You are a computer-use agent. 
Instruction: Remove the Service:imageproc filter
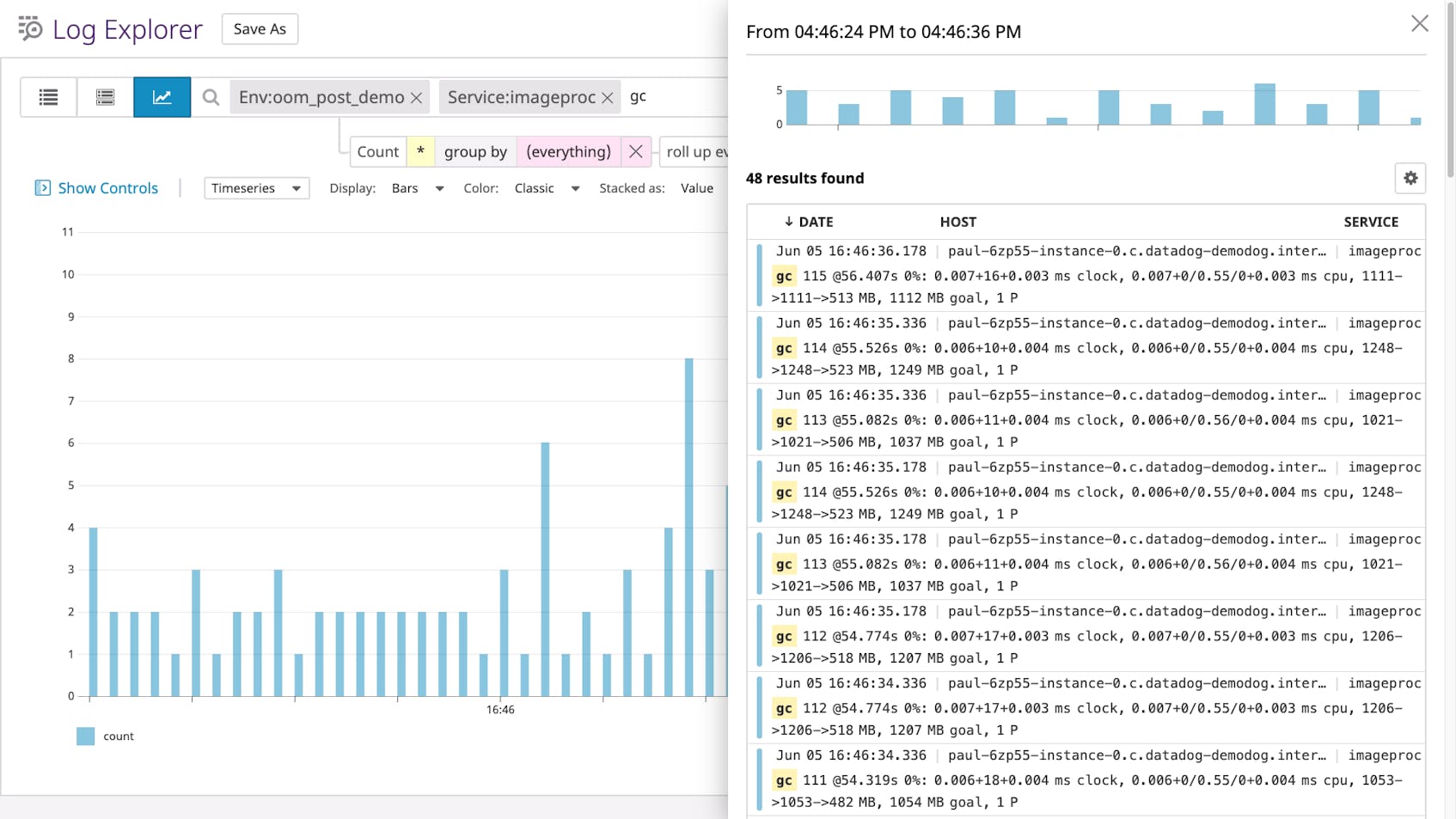(608, 97)
